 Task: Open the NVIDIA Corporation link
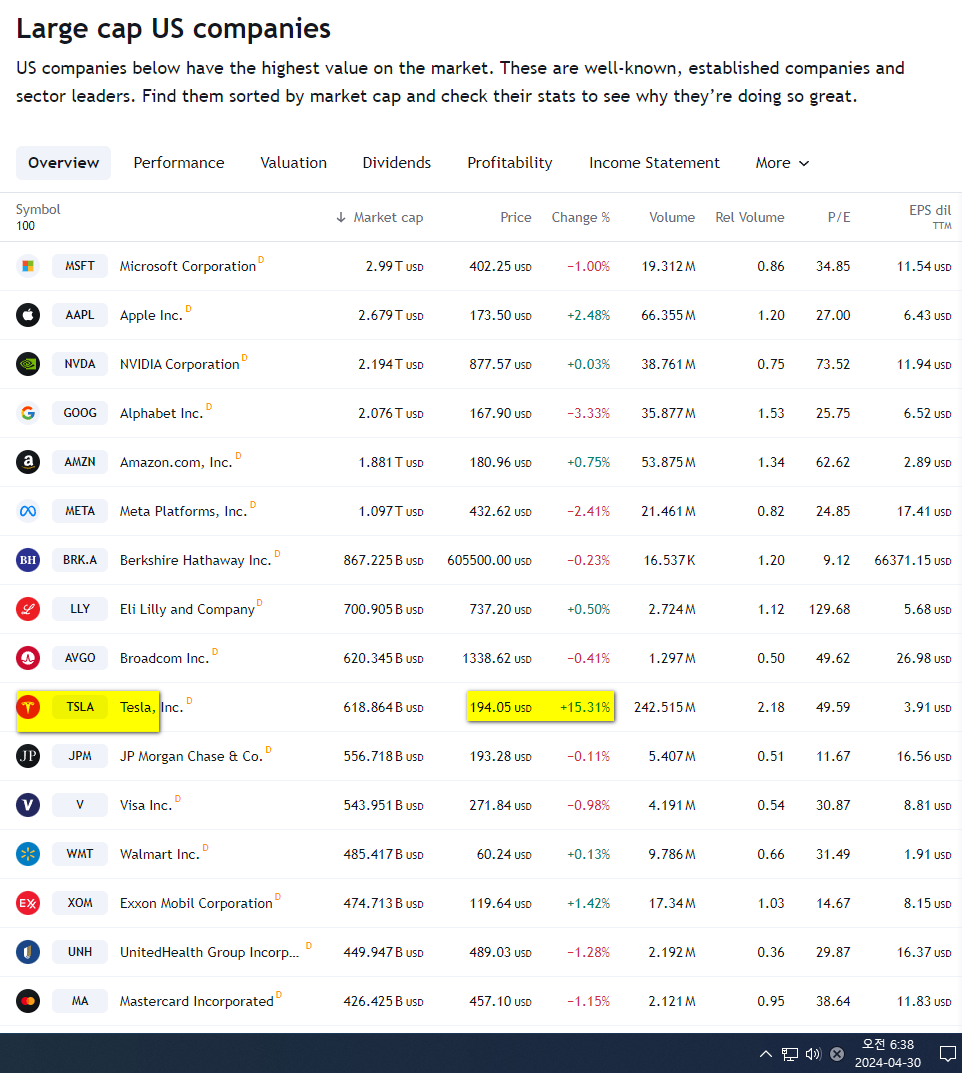pyautogui.click(x=179, y=365)
